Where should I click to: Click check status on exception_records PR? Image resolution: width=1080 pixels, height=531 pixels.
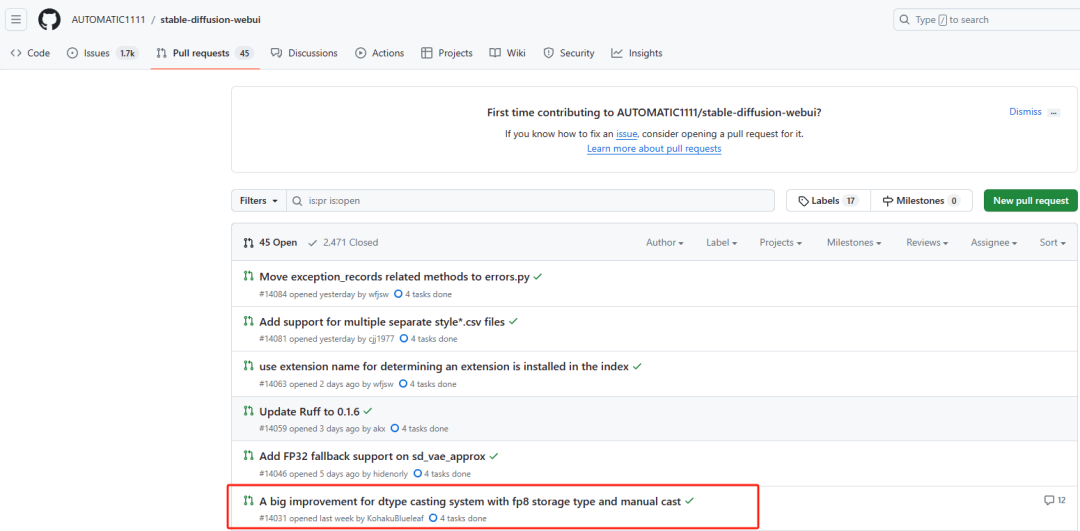coord(538,276)
